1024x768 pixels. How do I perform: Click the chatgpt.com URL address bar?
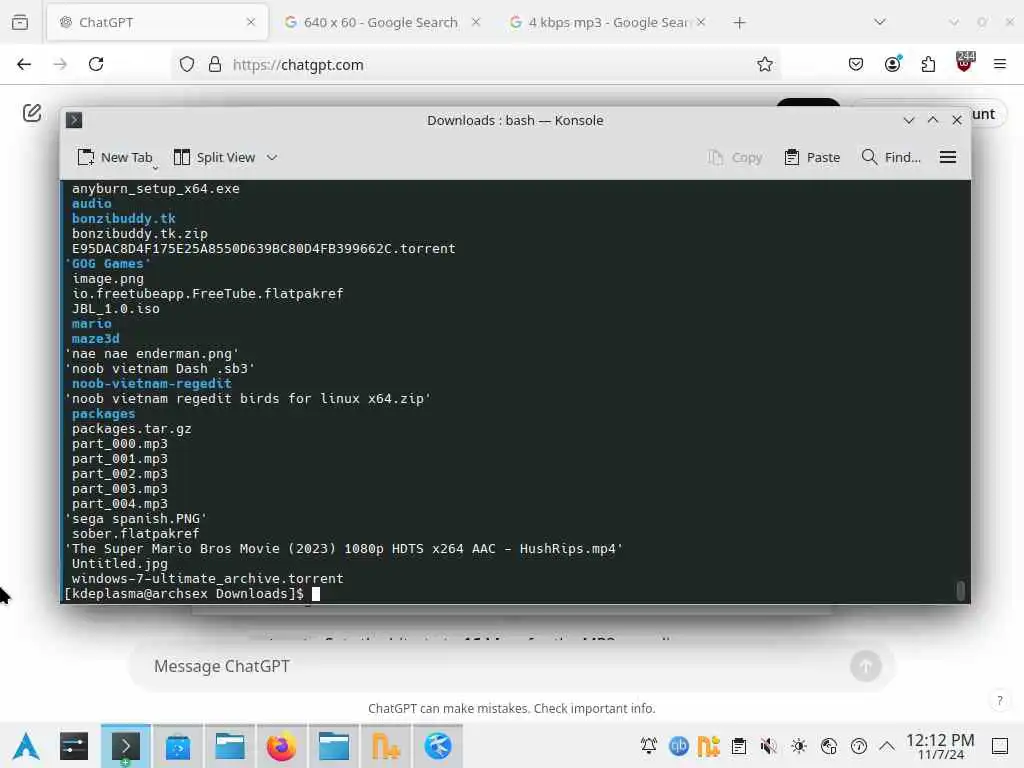477,65
